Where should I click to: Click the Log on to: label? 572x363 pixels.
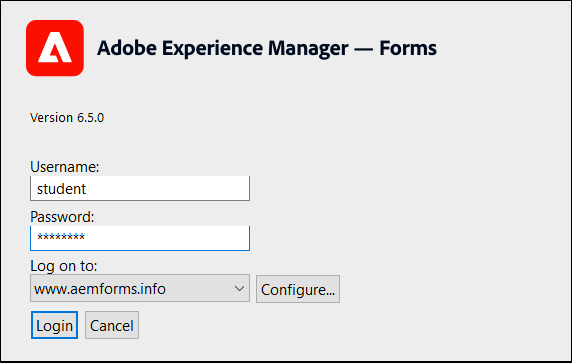[x=64, y=266]
